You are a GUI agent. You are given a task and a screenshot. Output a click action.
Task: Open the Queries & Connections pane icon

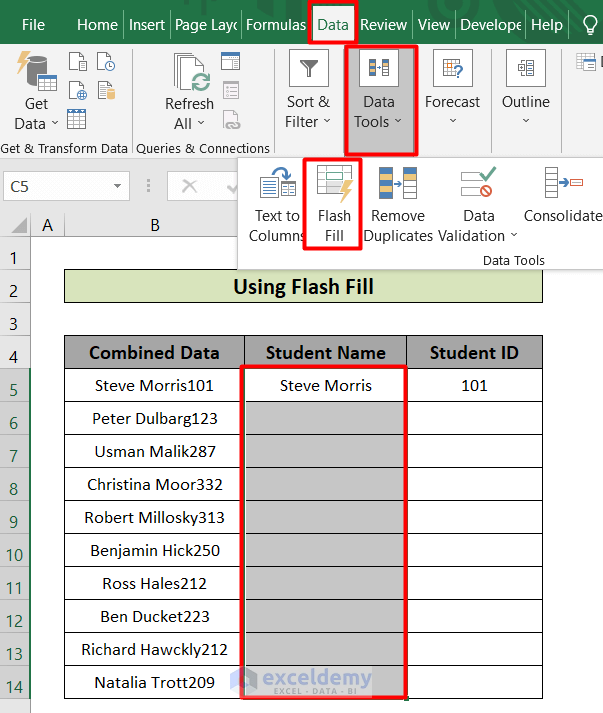(x=231, y=61)
